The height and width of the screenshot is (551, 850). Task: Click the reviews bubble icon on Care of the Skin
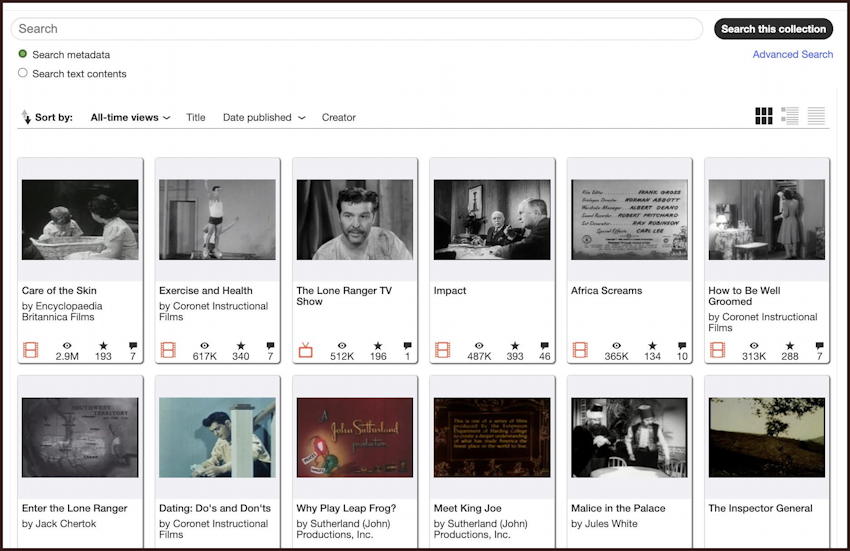tap(133, 345)
